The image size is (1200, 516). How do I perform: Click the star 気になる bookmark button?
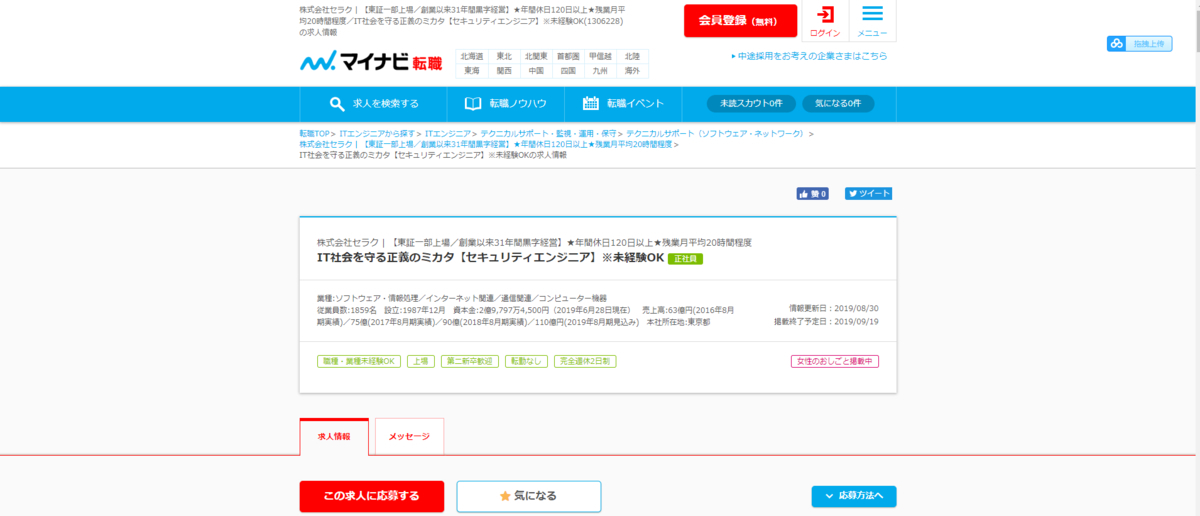[529, 496]
